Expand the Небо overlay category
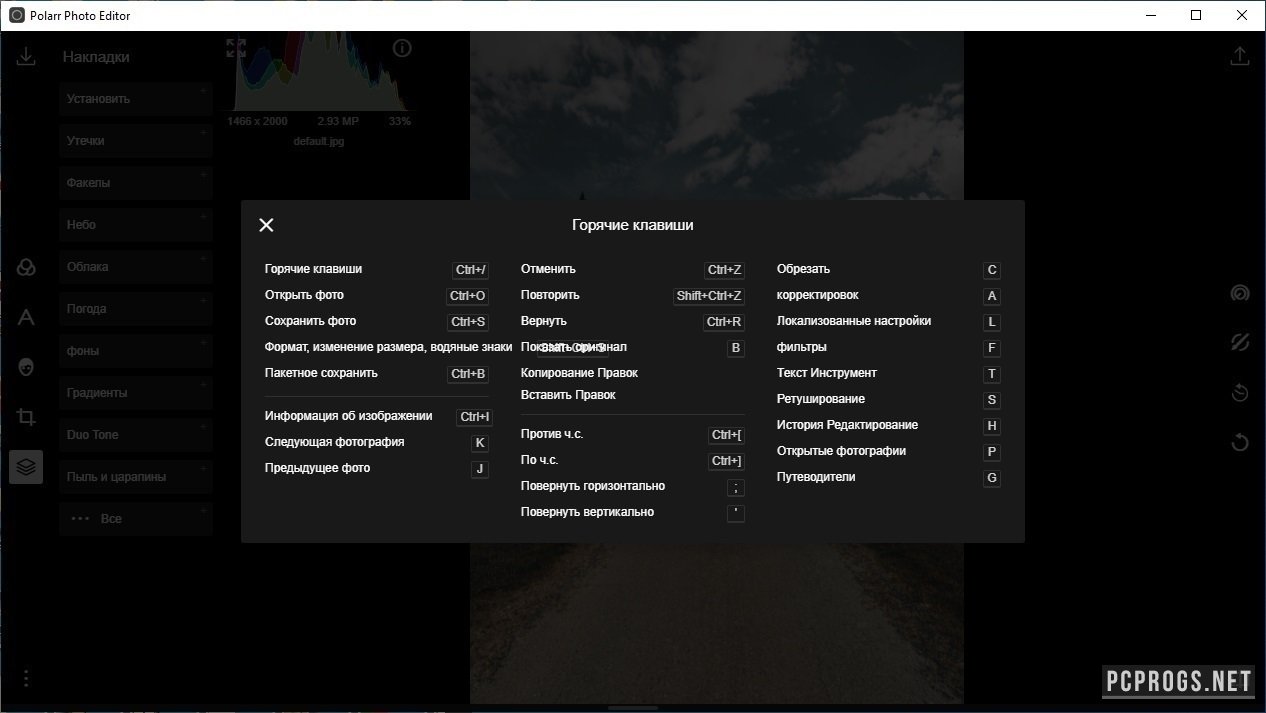This screenshot has height=713, width=1266. coord(135,225)
